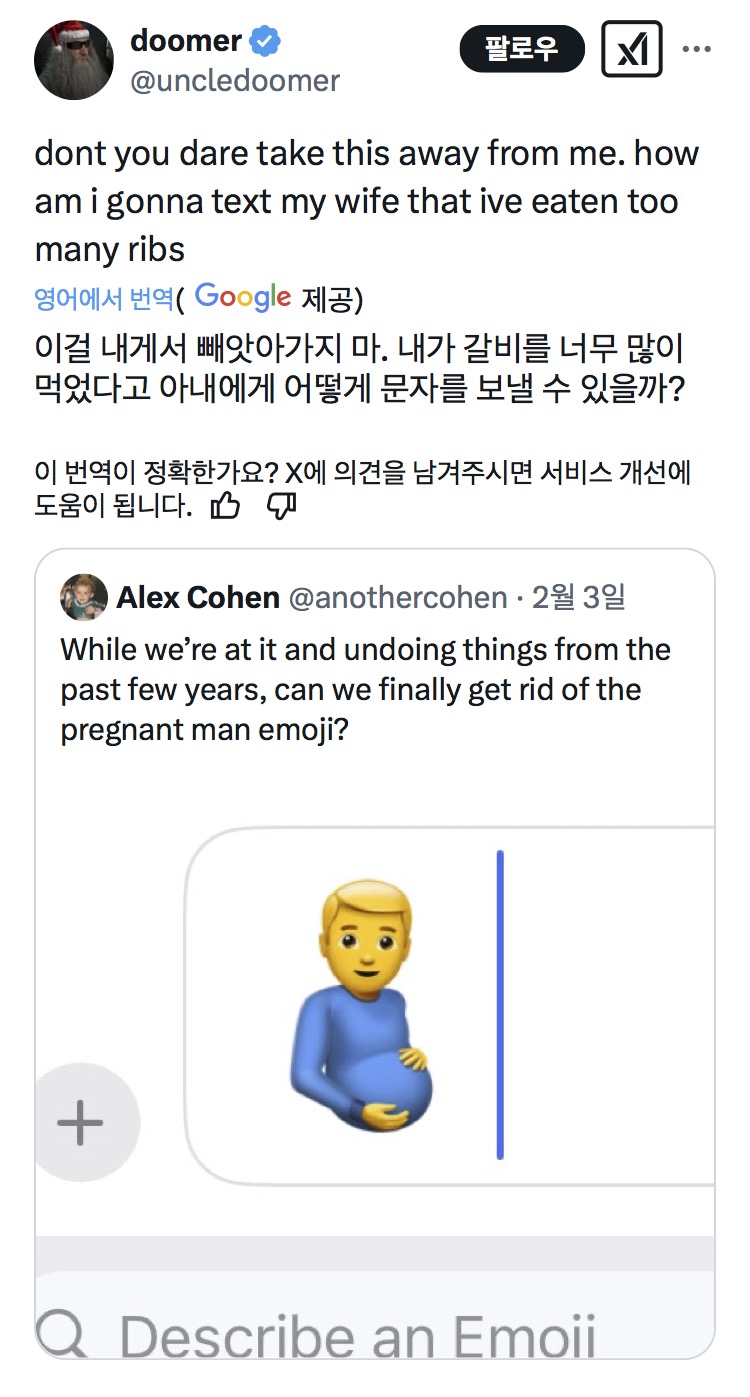The image size is (750, 1397).
Task: Click the @anothercohen handle
Action: point(397,598)
